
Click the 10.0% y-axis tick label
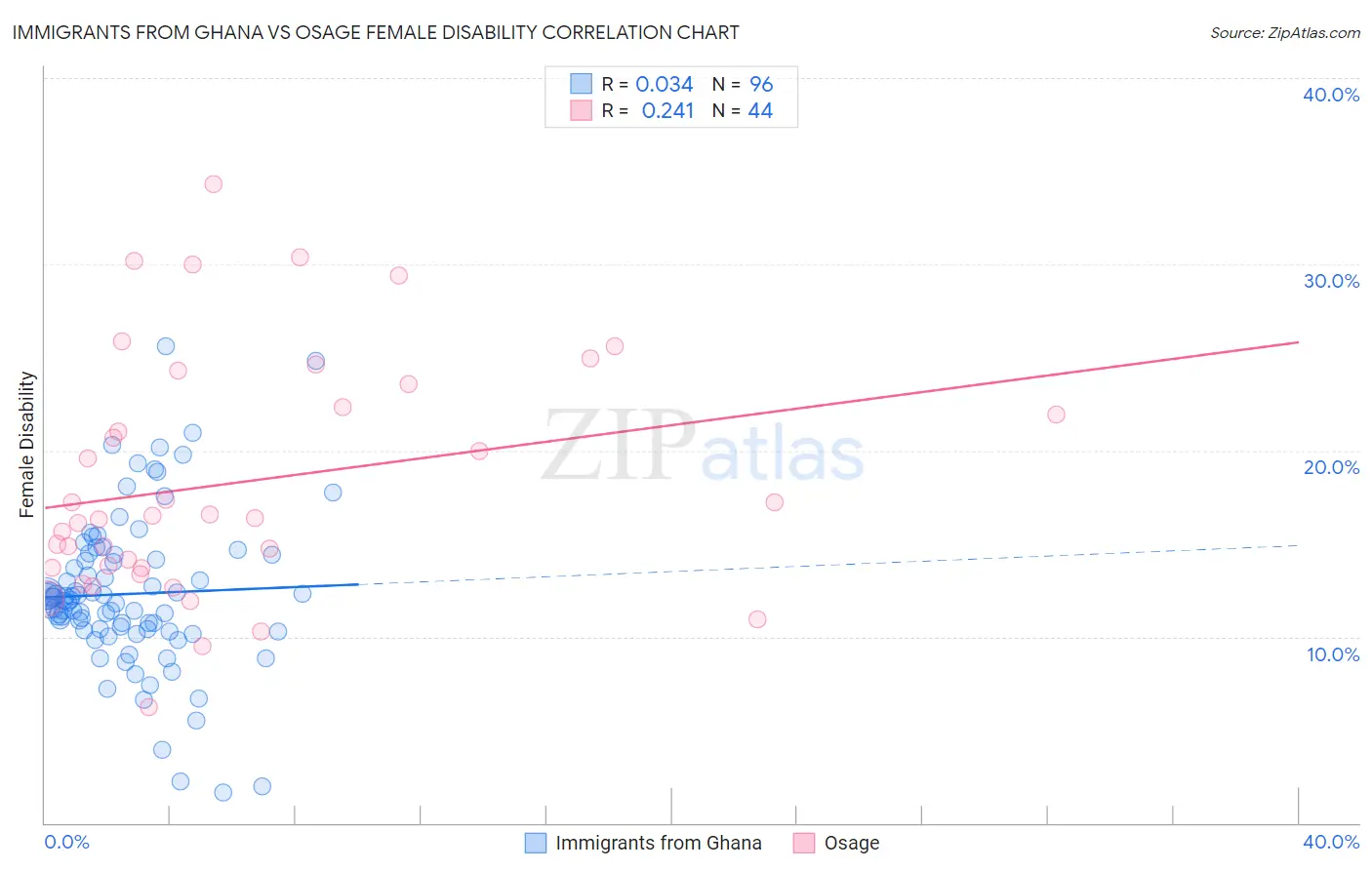pos(1333,654)
